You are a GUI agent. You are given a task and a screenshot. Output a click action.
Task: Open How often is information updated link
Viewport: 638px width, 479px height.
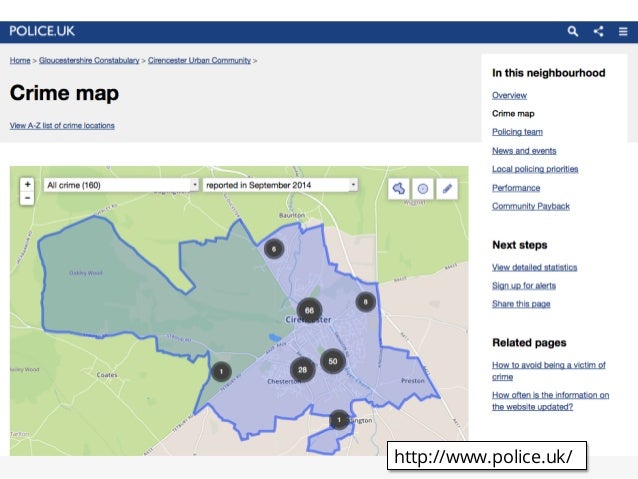pyautogui.click(x=551, y=401)
